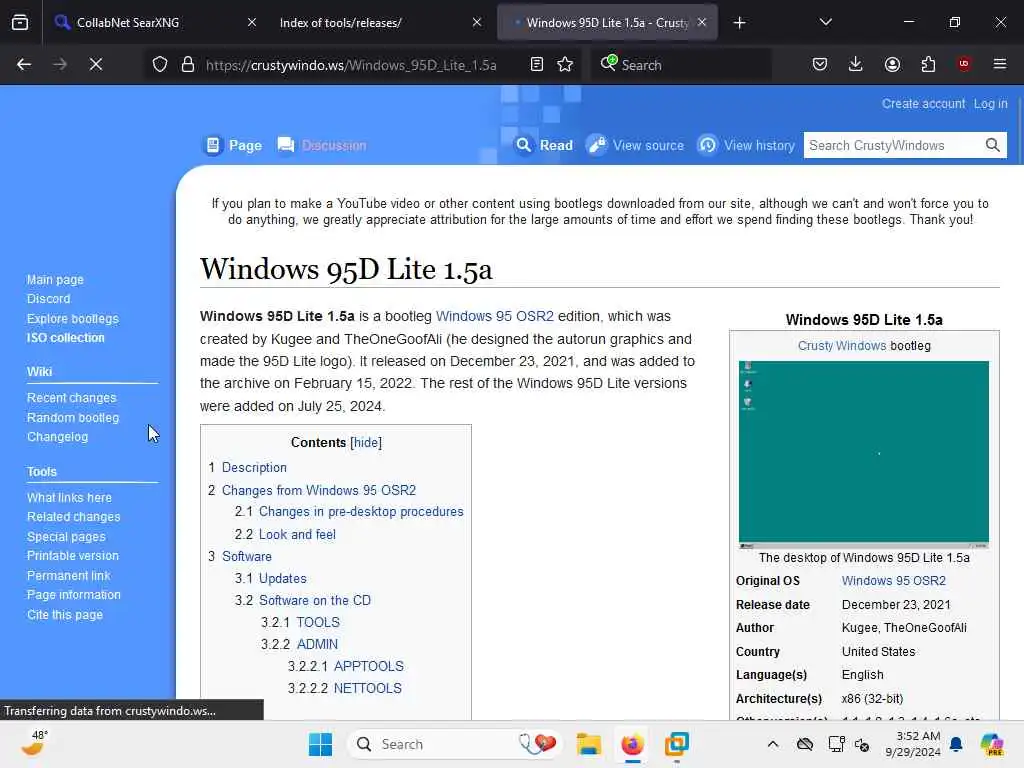Open Cite this page link
1024x768 pixels.
pyautogui.click(x=65, y=615)
